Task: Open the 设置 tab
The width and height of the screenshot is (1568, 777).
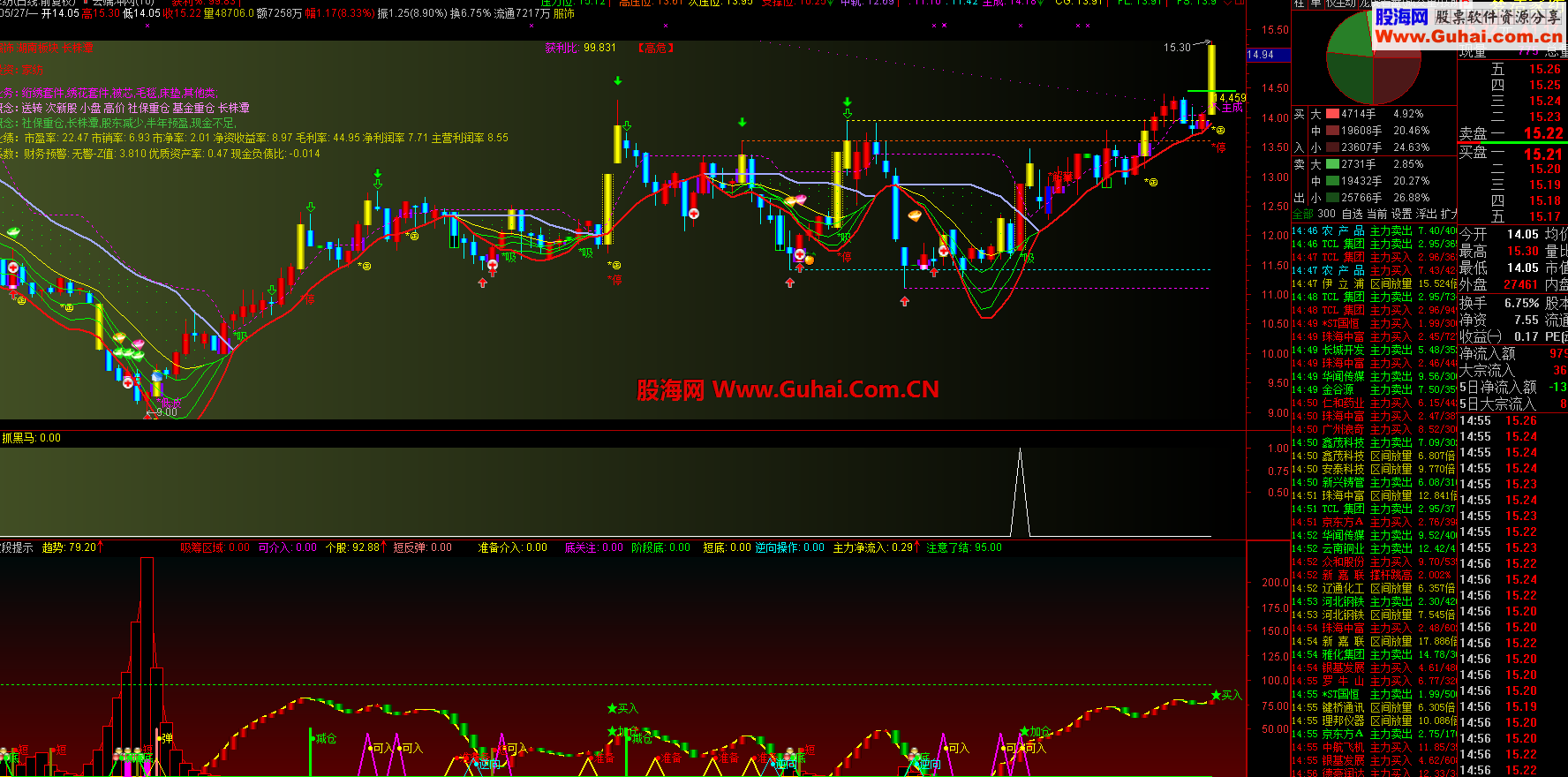Action: pyautogui.click(x=1401, y=214)
